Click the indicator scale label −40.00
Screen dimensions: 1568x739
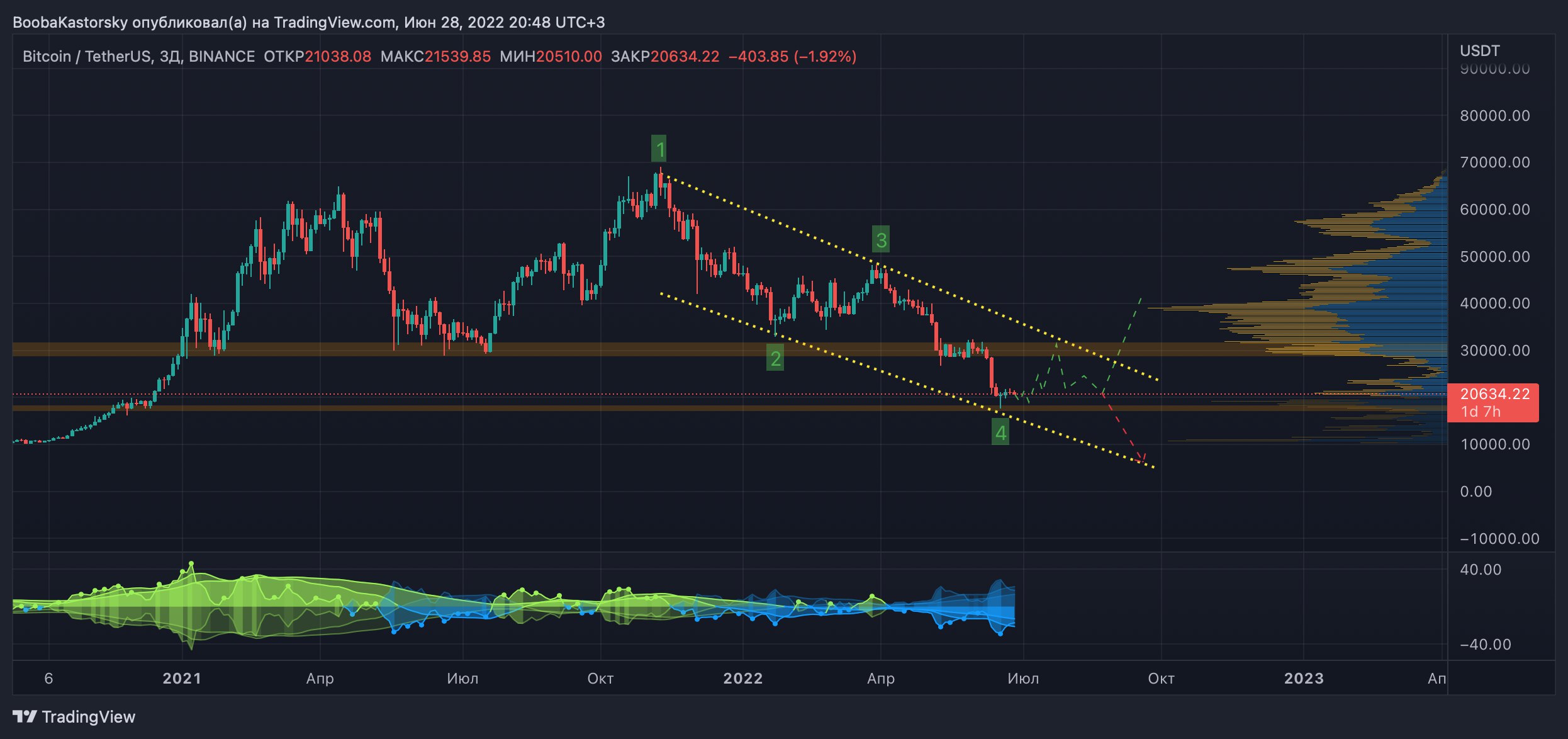[x=1485, y=645]
